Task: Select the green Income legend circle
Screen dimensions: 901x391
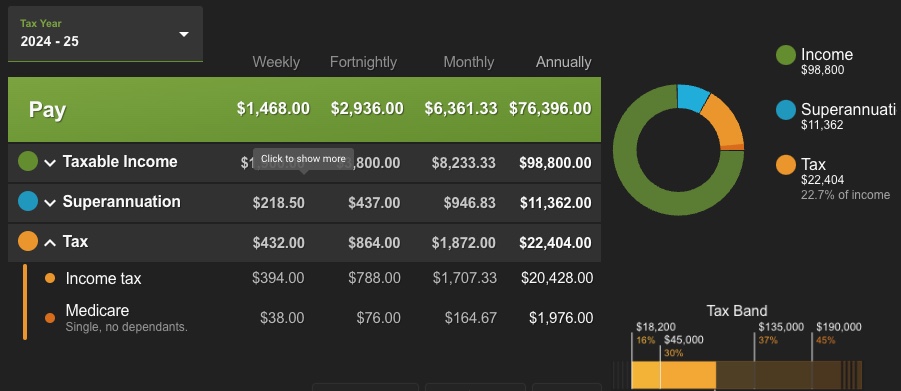Action: [786, 55]
